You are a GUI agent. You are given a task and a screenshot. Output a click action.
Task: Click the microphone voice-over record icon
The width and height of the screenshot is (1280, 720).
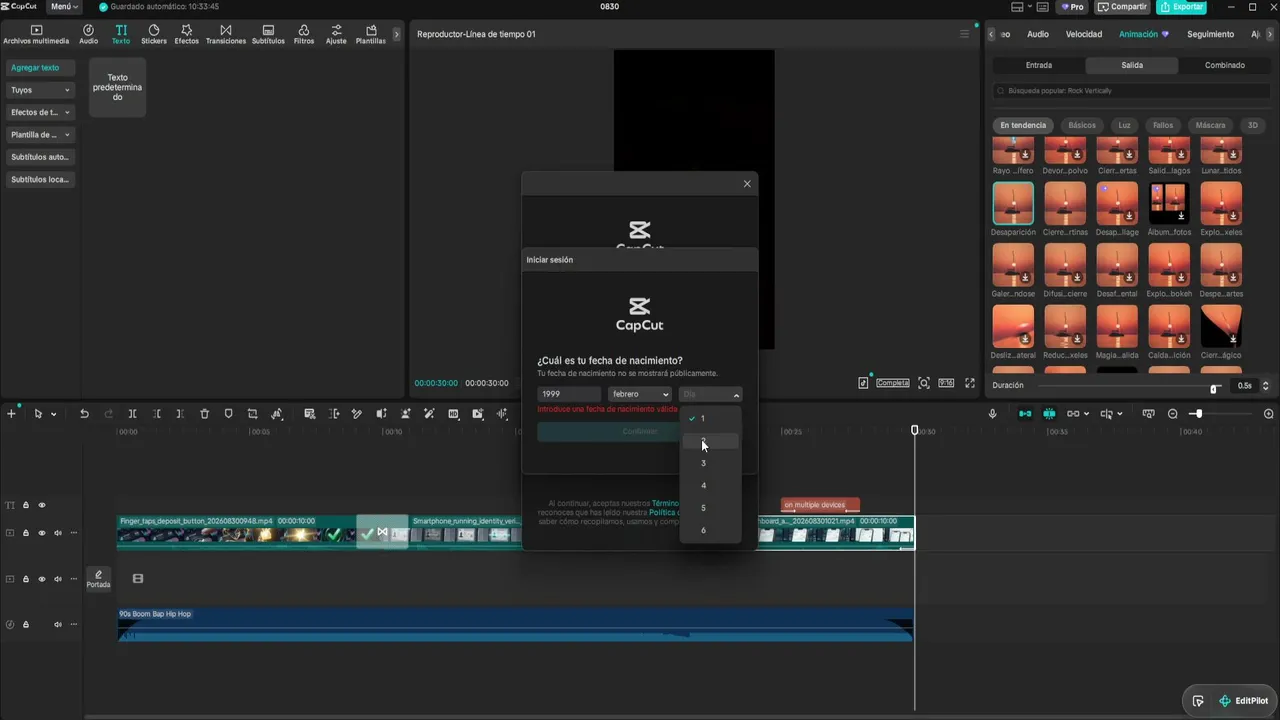pyautogui.click(x=993, y=414)
